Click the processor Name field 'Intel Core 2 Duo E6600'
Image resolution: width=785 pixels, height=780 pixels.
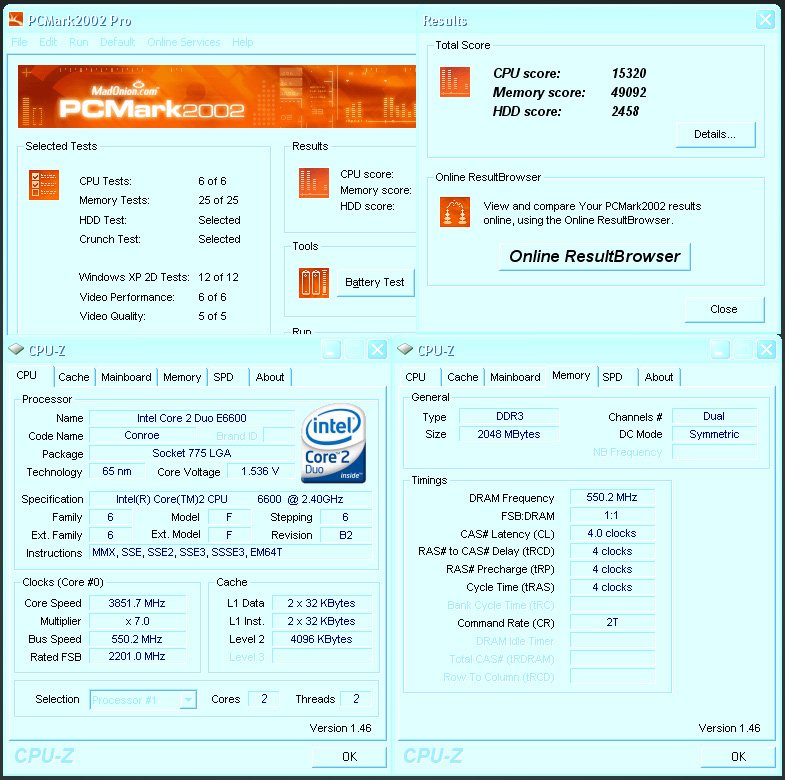(x=192, y=419)
